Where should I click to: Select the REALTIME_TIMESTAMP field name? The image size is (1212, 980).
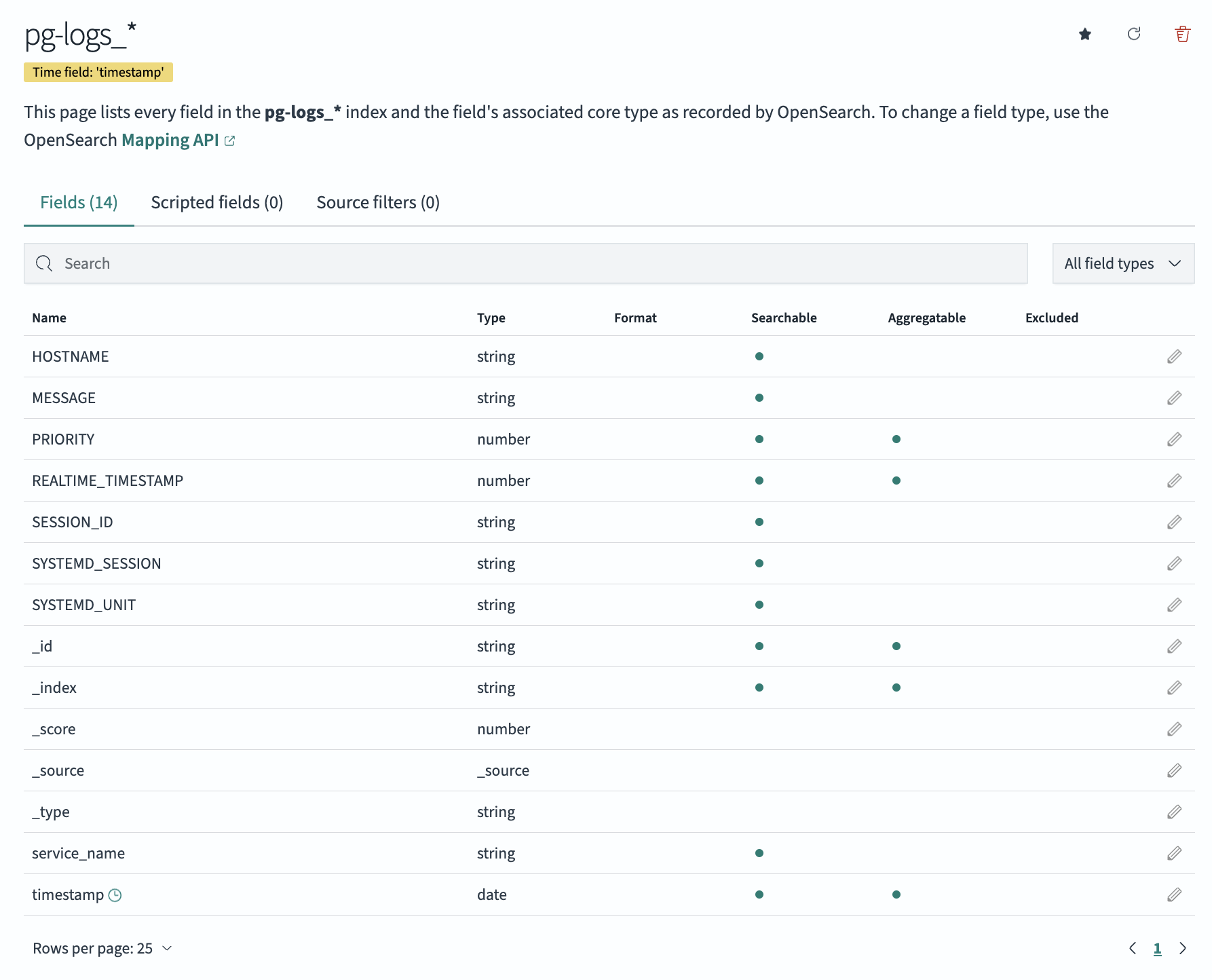pos(108,480)
